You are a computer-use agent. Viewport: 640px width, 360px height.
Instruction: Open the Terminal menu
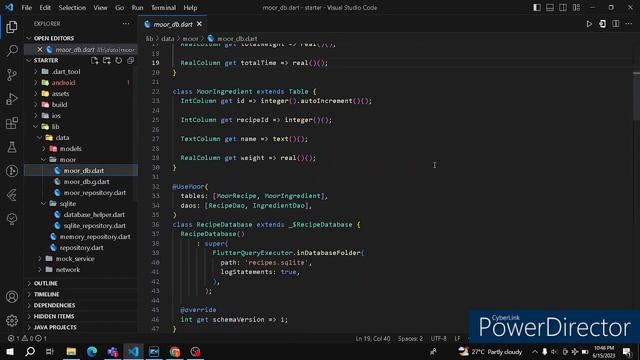[163, 8]
